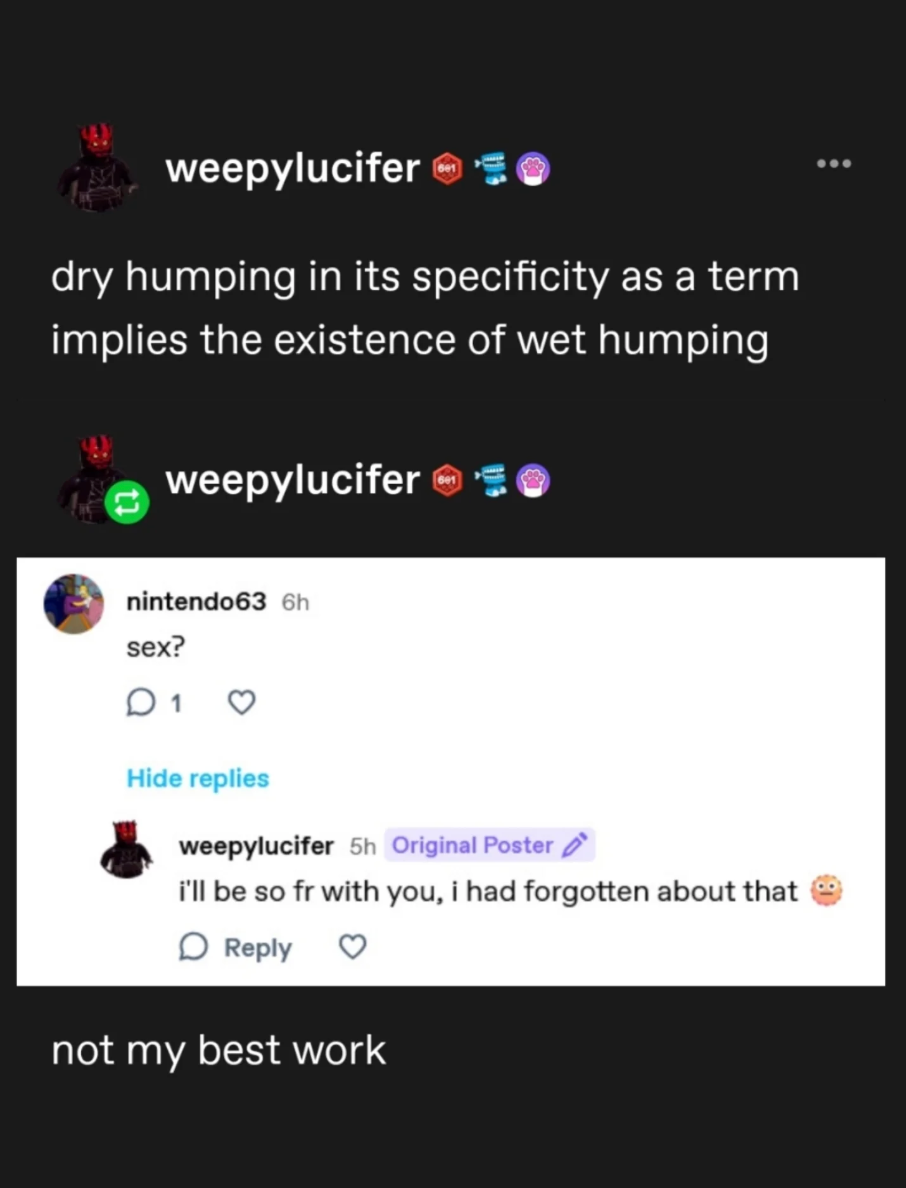Open nintendo63's profile picture

(74, 603)
